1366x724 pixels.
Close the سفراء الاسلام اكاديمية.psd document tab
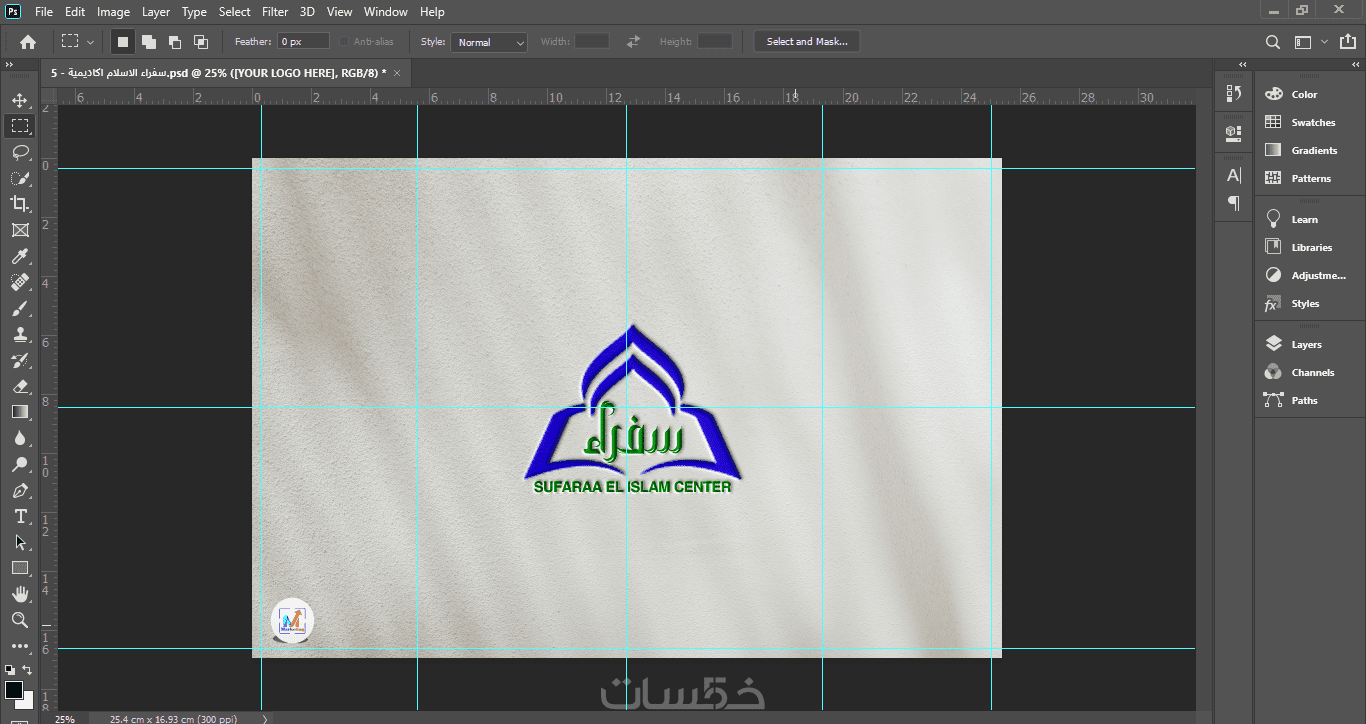tap(397, 73)
